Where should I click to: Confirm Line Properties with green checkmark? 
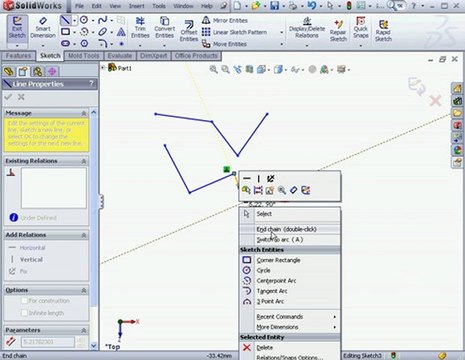(x=8, y=97)
